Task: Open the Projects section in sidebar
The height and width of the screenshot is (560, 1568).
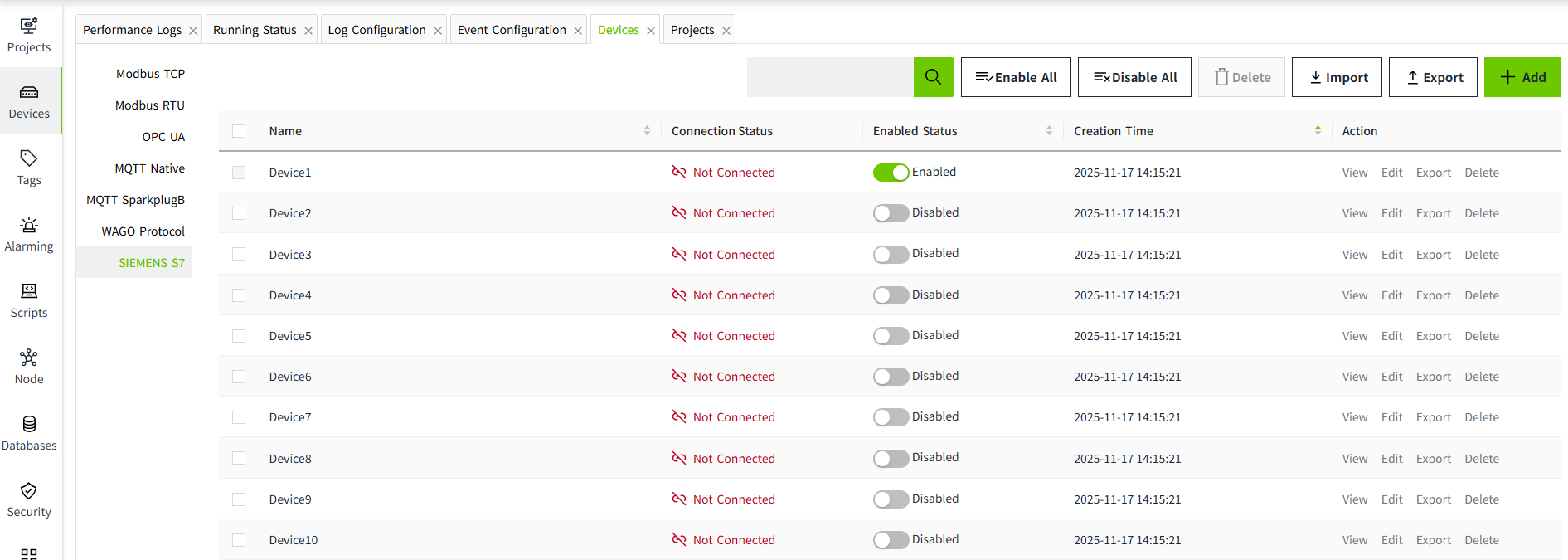Action: point(29,35)
